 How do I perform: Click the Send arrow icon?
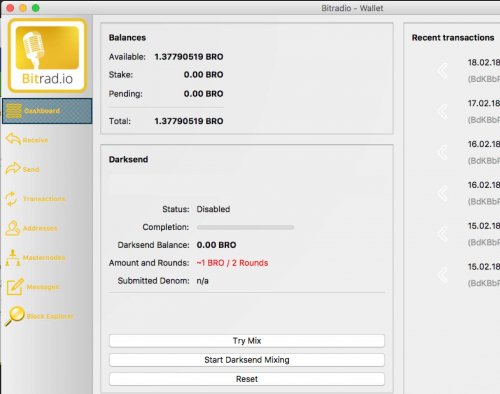coord(13,169)
